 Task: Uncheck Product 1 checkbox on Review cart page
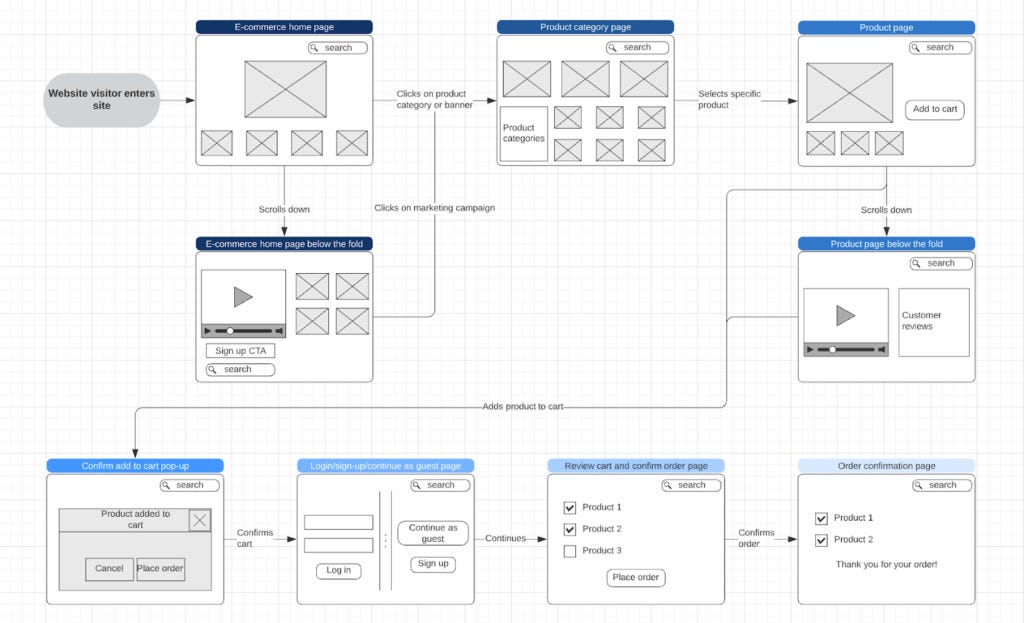point(569,507)
